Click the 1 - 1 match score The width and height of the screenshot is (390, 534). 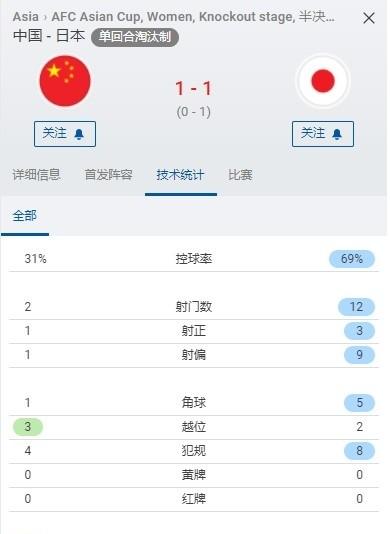[193, 88]
